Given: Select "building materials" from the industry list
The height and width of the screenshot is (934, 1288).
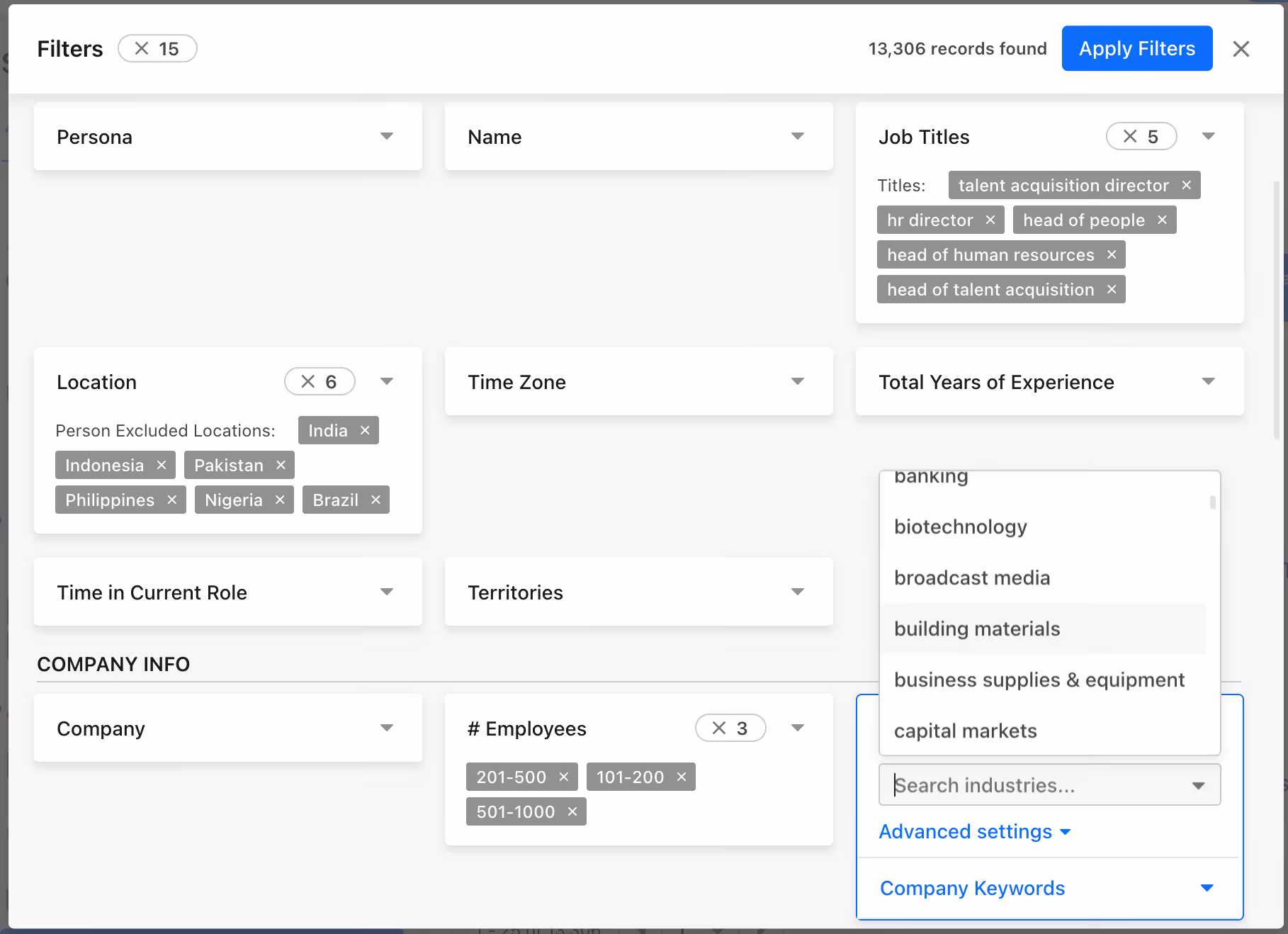Looking at the screenshot, I should [977, 629].
